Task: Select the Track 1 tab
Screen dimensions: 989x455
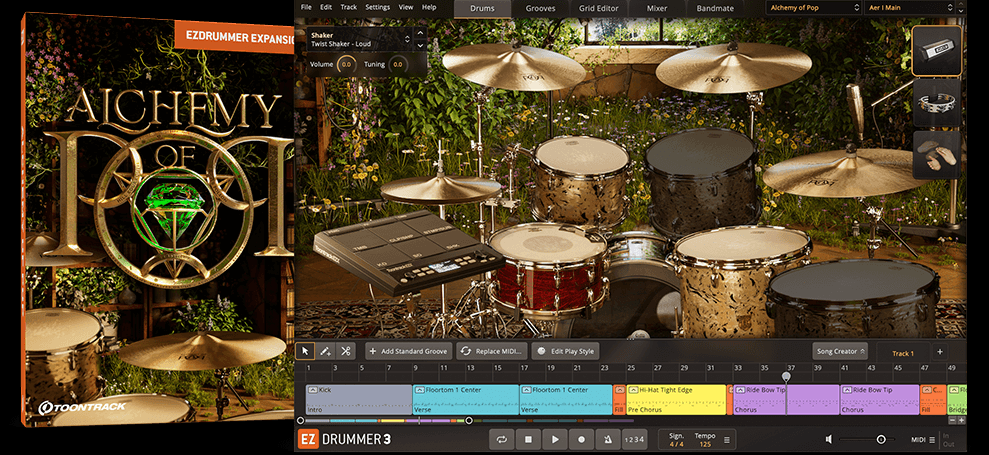Action: tap(903, 353)
